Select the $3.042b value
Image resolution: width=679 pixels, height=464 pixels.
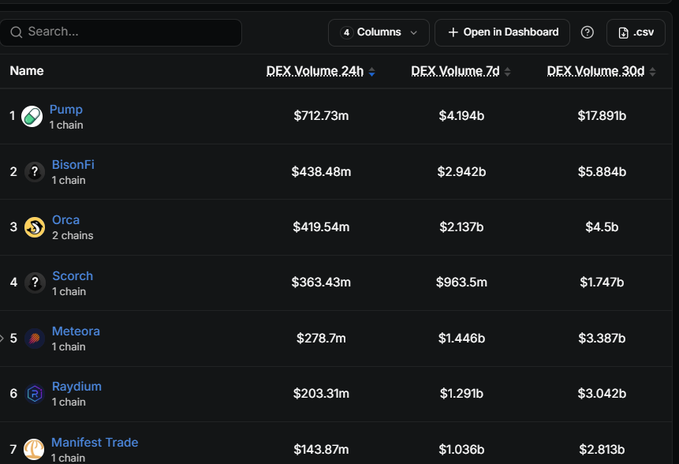(x=602, y=394)
